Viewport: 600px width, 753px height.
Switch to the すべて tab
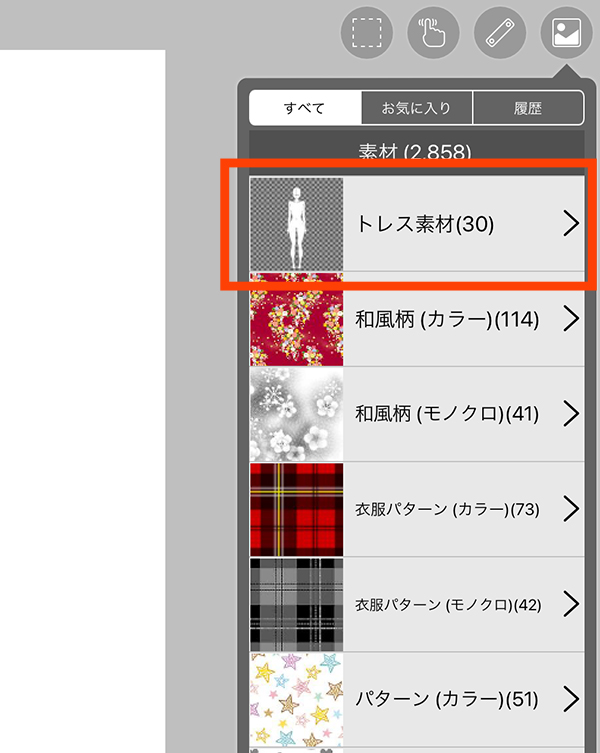tap(305, 108)
